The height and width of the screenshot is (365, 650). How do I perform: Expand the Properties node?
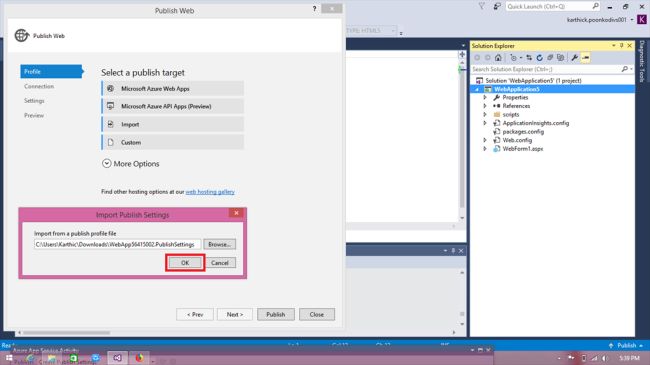coord(485,97)
